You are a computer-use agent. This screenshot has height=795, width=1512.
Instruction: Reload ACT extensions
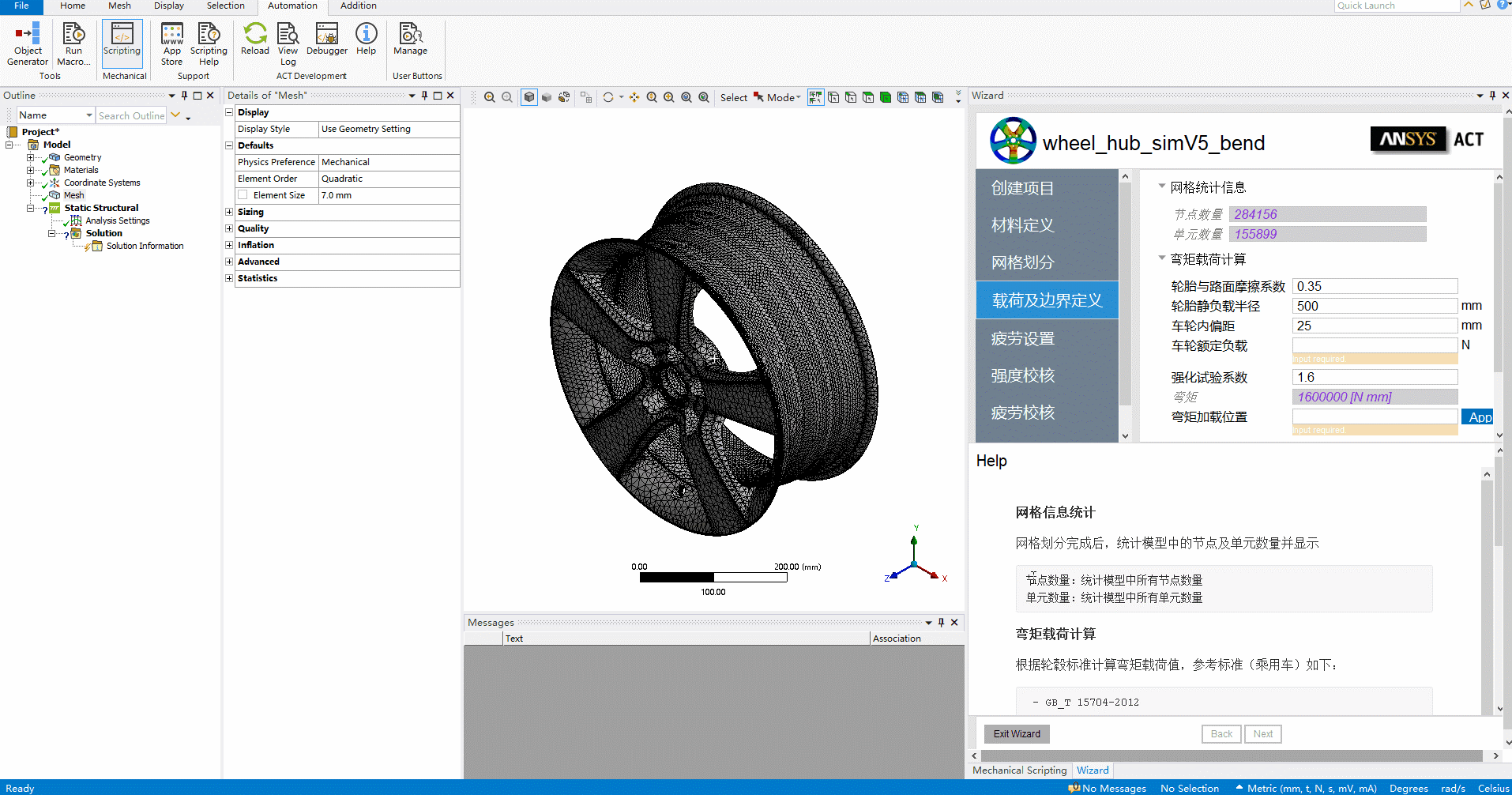pos(254,38)
